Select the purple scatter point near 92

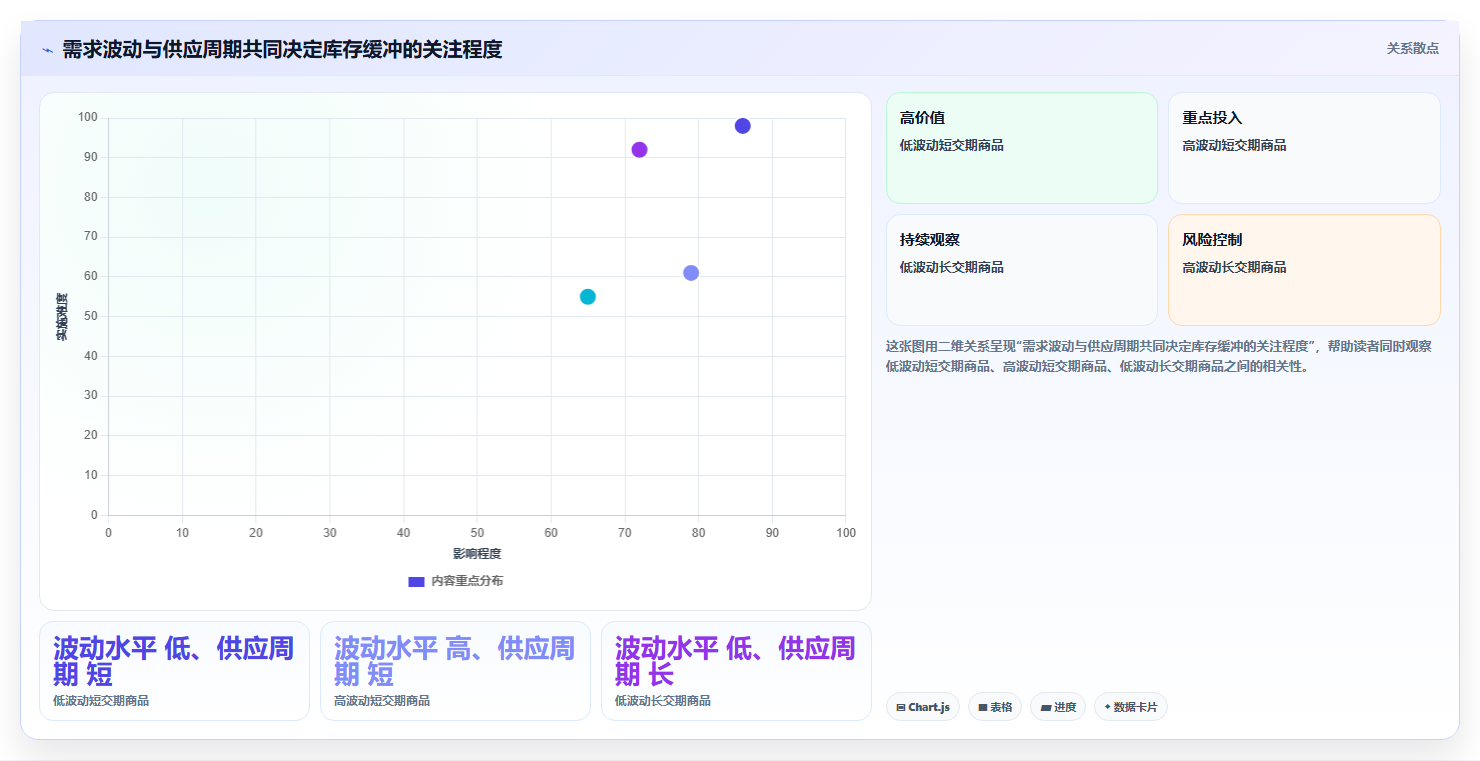pos(639,150)
